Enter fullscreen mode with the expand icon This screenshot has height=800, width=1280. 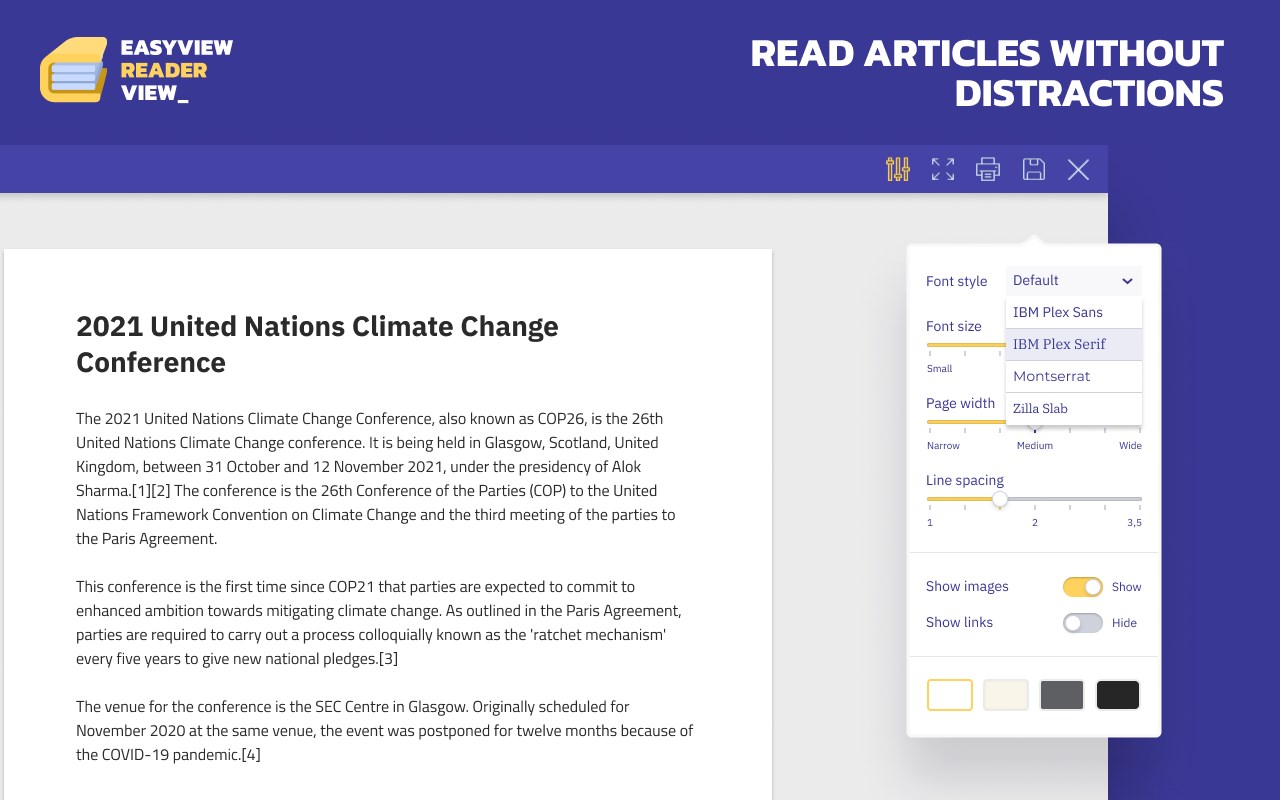click(x=943, y=169)
